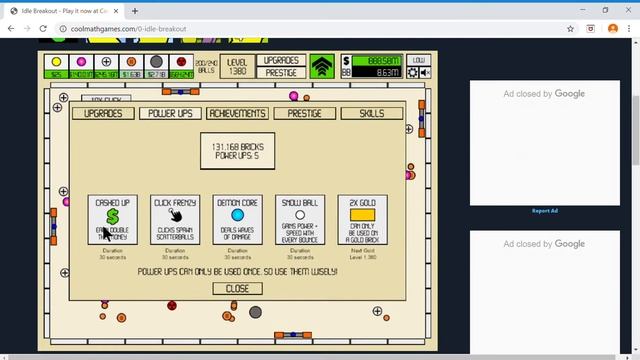Click the green money amount display
Screen dimensions: 640x360
(x=377, y=61)
